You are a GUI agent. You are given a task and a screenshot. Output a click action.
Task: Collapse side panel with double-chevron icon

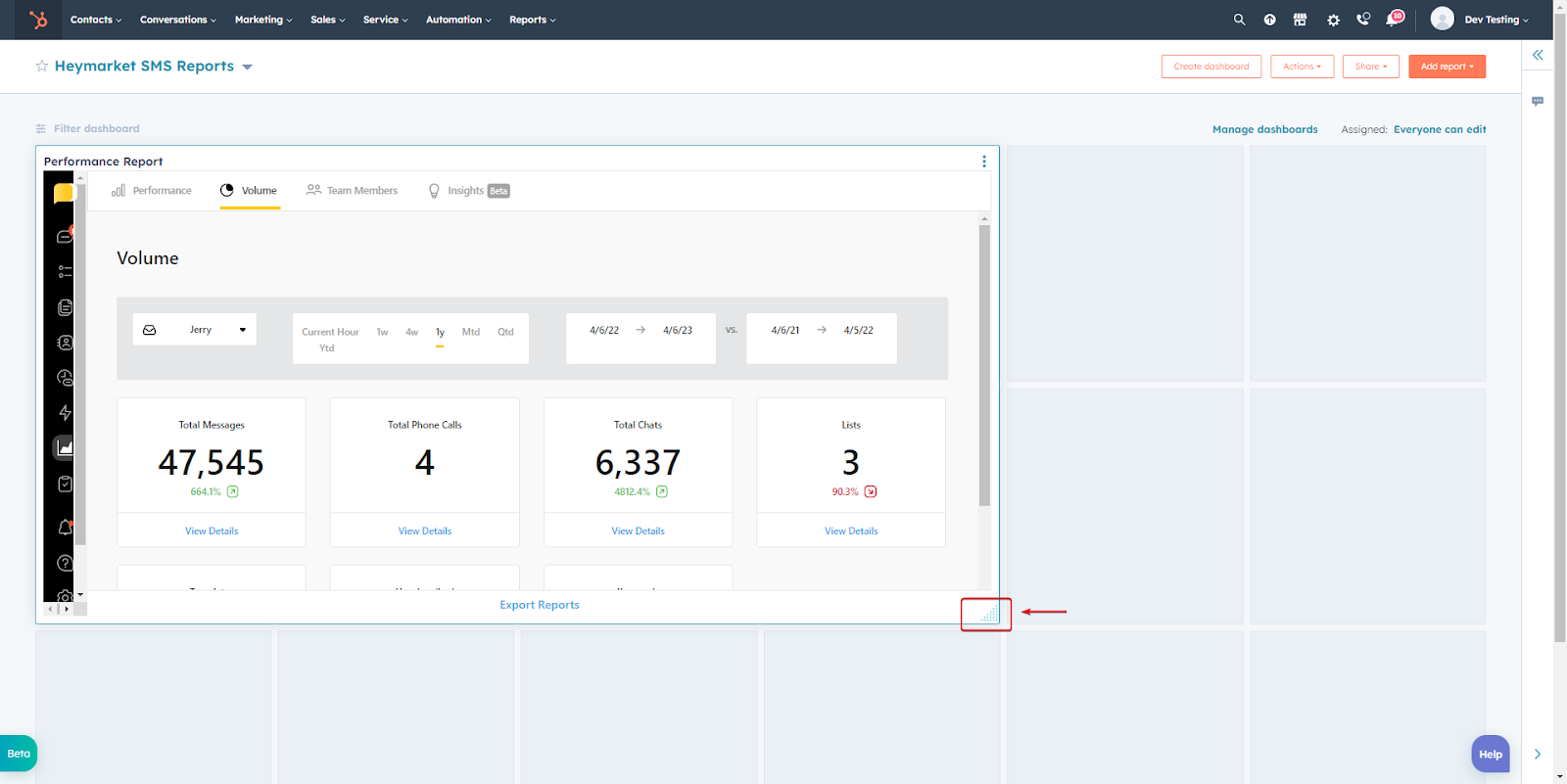[1538, 56]
